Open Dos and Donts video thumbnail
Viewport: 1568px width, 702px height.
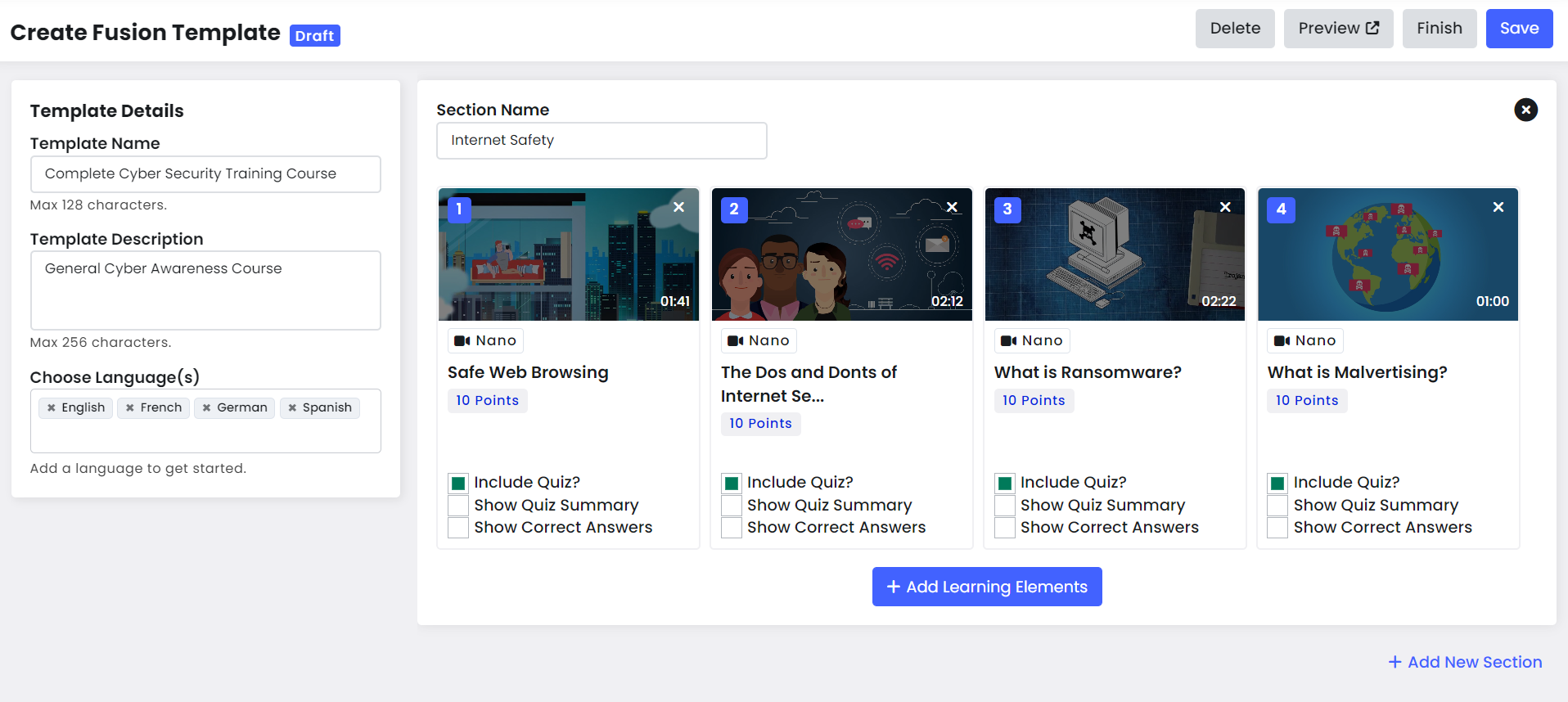tap(842, 254)
